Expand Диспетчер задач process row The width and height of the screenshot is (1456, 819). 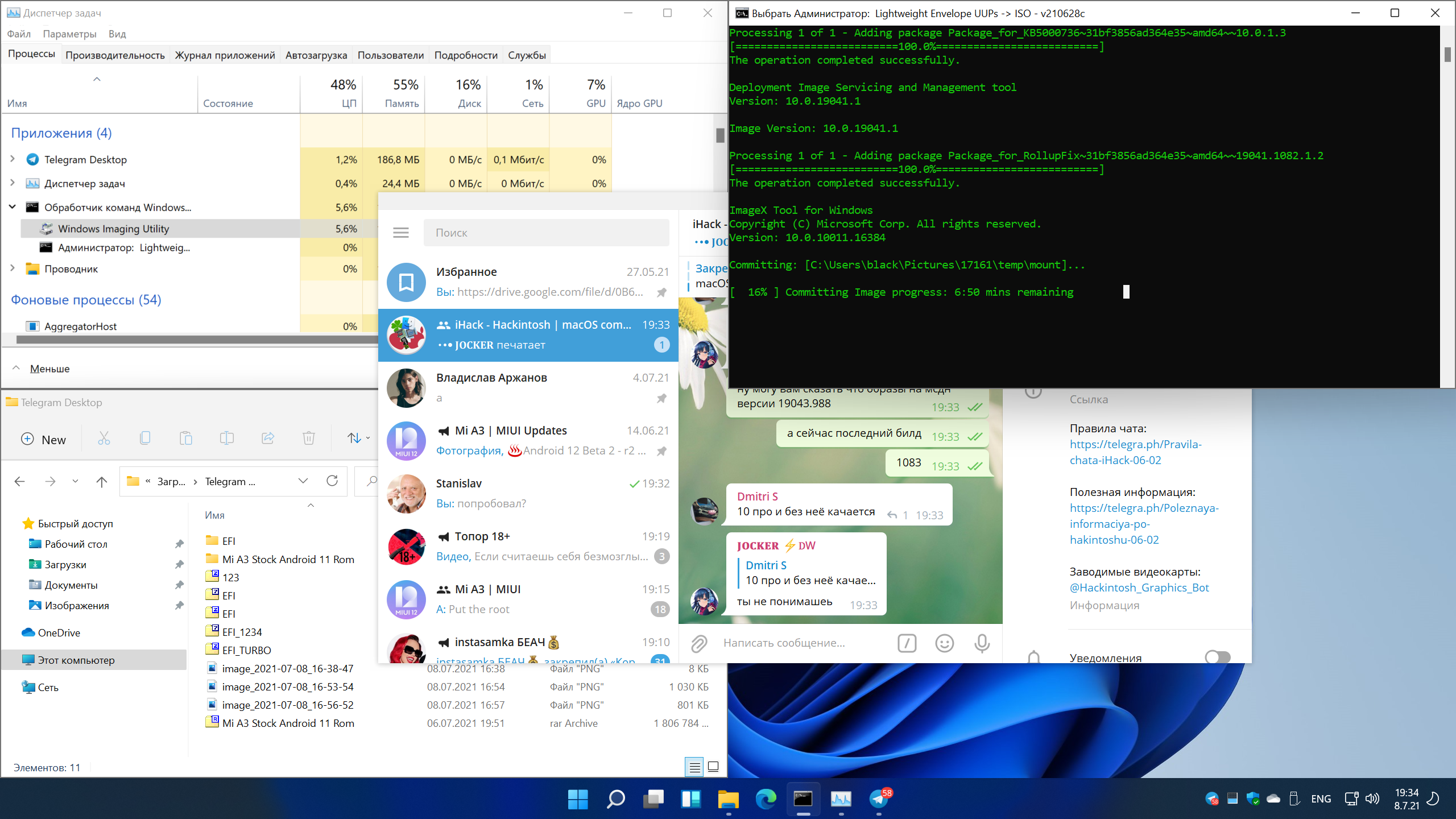(x=13, y=183)
